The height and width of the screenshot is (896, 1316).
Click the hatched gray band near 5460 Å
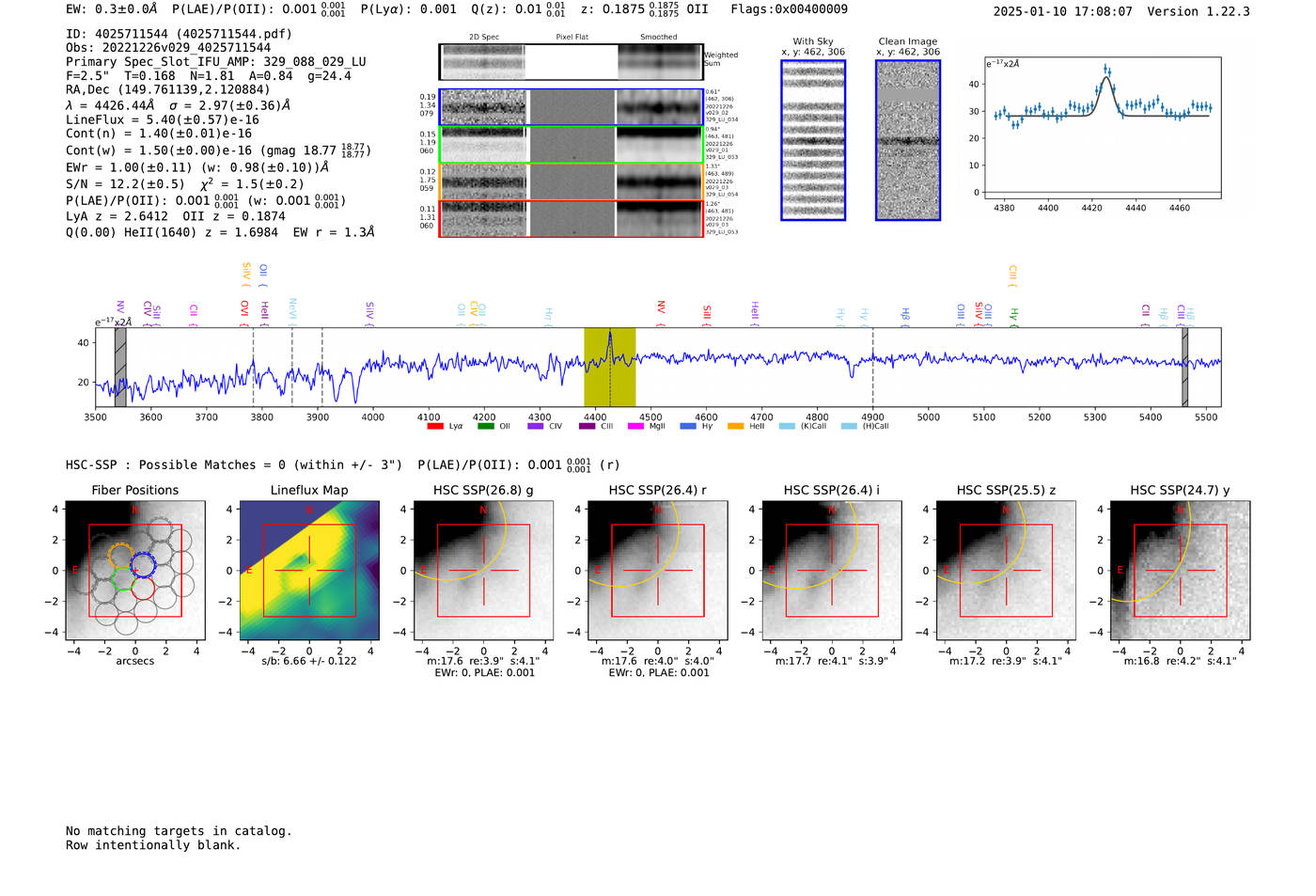[x=1184, y=368]
